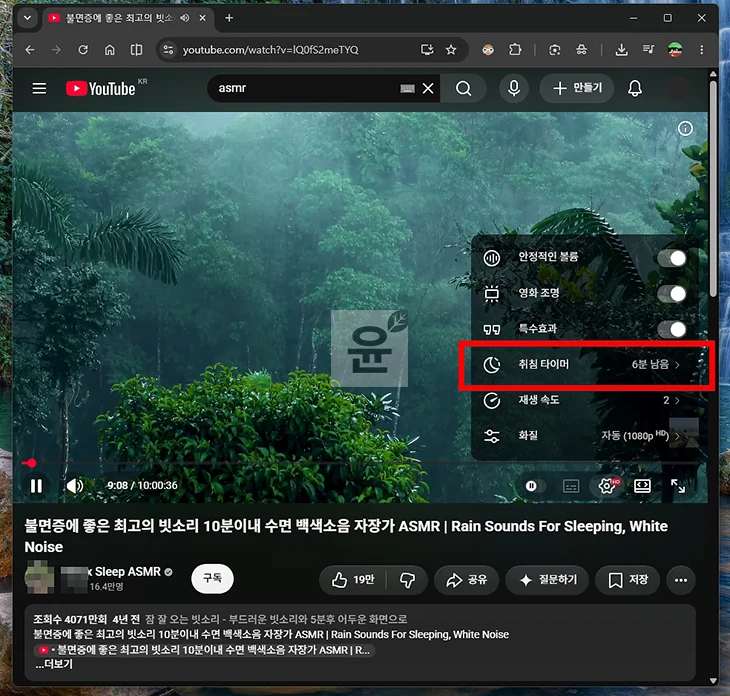Open the notifications bell
This screenshot has width=730, height=696.
click(635, 88)
